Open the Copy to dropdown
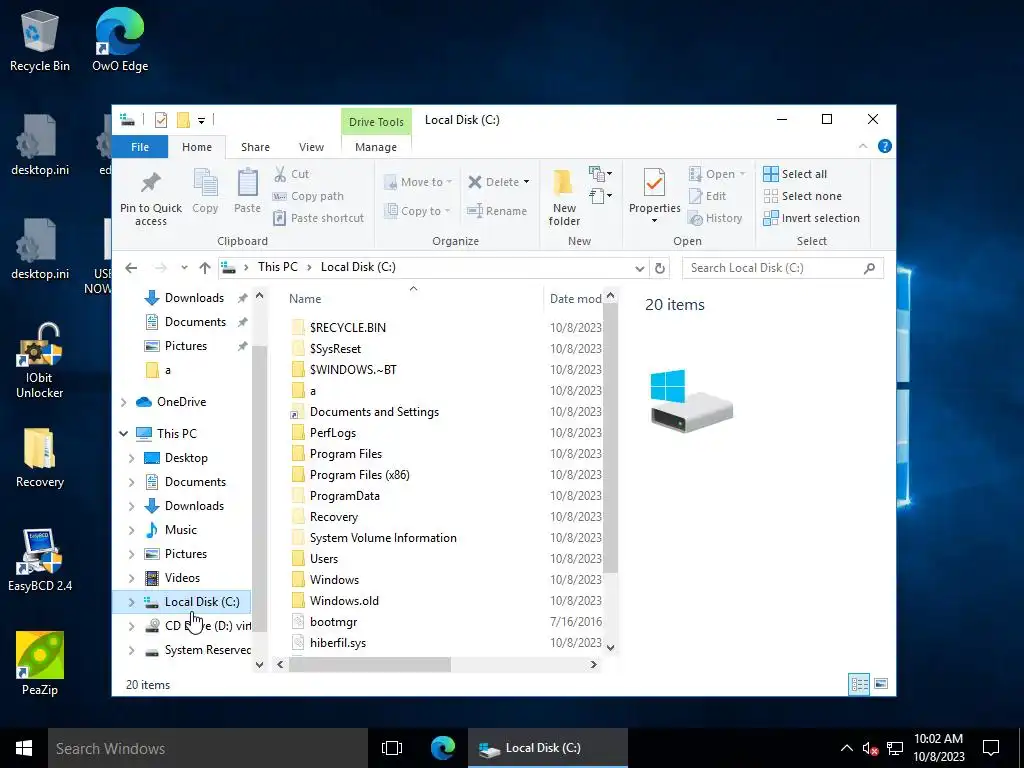 tap(418, 211)
